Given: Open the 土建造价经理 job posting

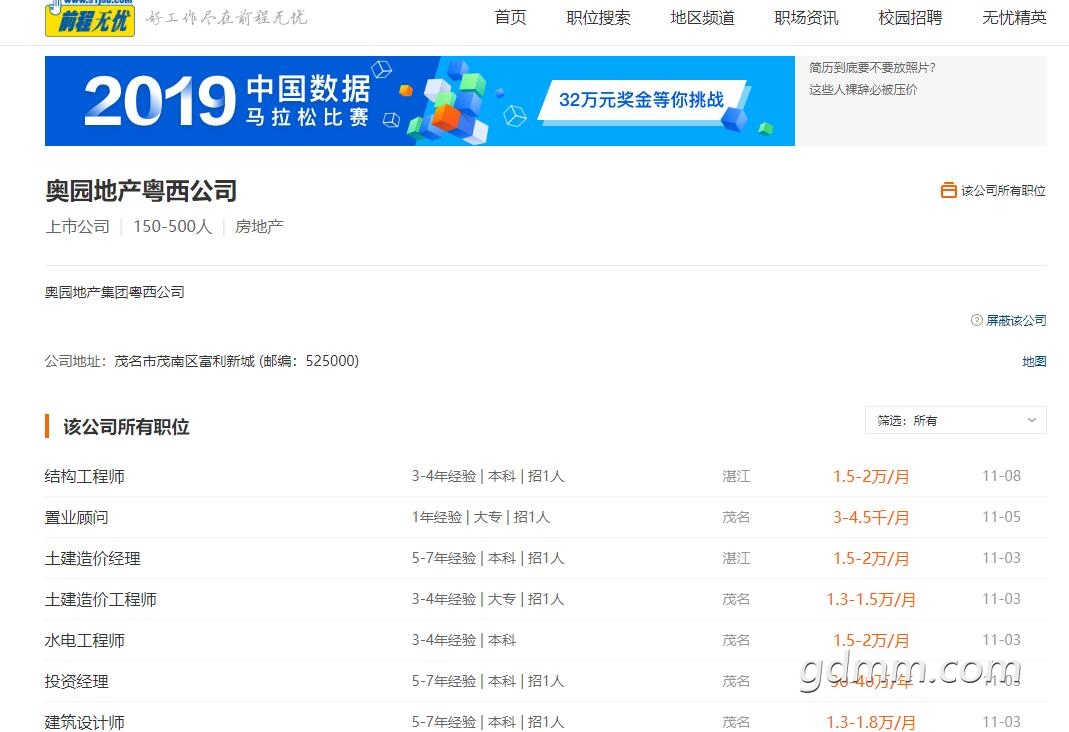Looking at the screenshot, I should tap(93, 558).
